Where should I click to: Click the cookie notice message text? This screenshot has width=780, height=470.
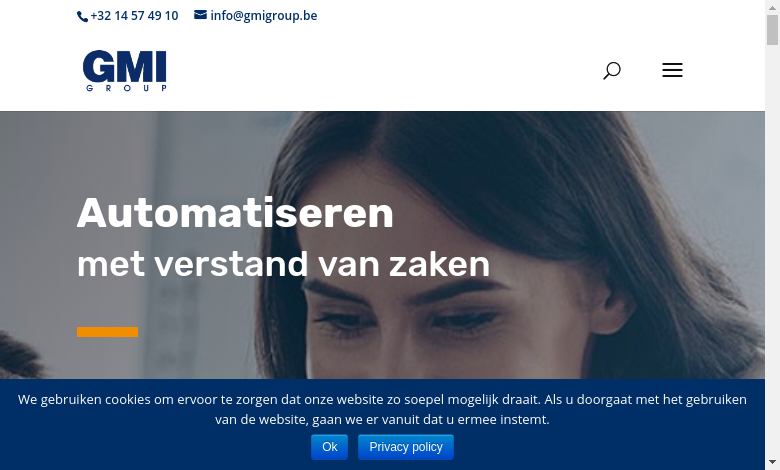coord(382,409)
